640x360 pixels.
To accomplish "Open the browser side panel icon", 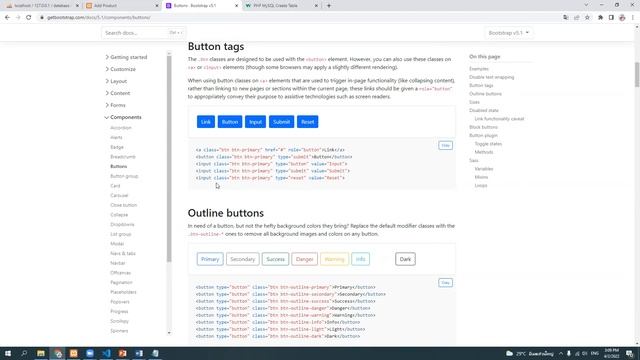I will pos(611,18).
